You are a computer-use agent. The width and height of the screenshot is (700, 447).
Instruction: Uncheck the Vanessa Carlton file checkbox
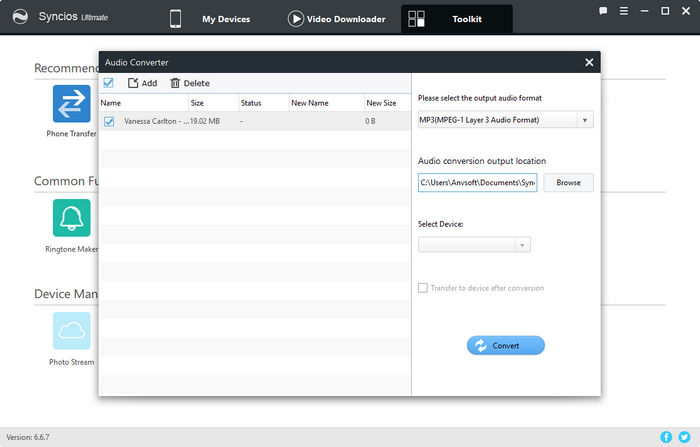click(109, 121)
